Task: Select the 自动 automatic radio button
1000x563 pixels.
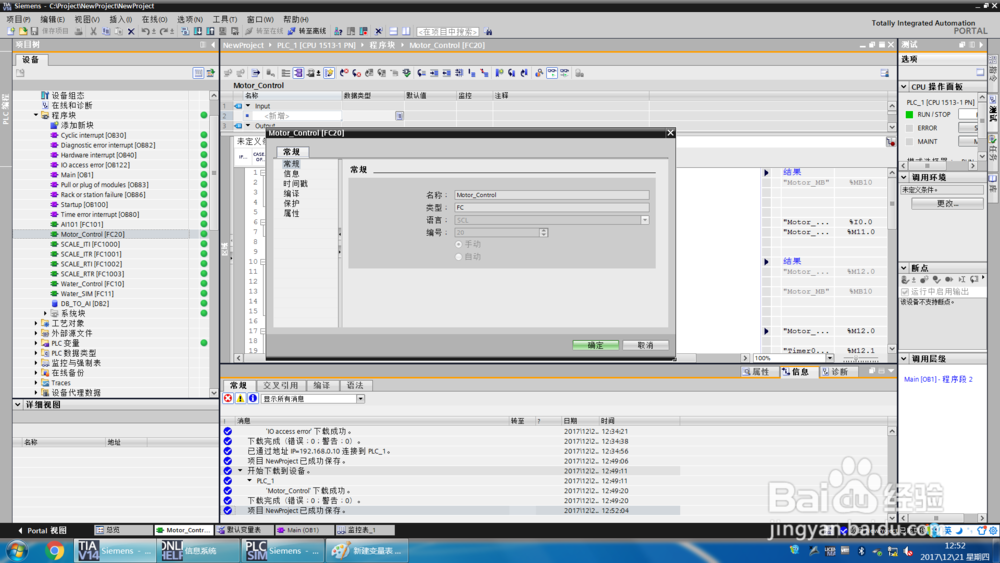Action: 459,257
